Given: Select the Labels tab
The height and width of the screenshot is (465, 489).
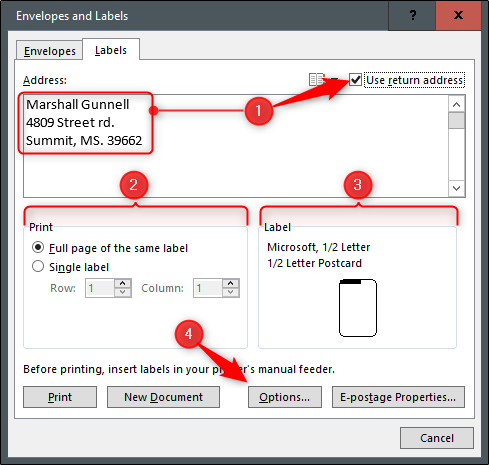Looking at the screenshot, I should tap(111, 50).
